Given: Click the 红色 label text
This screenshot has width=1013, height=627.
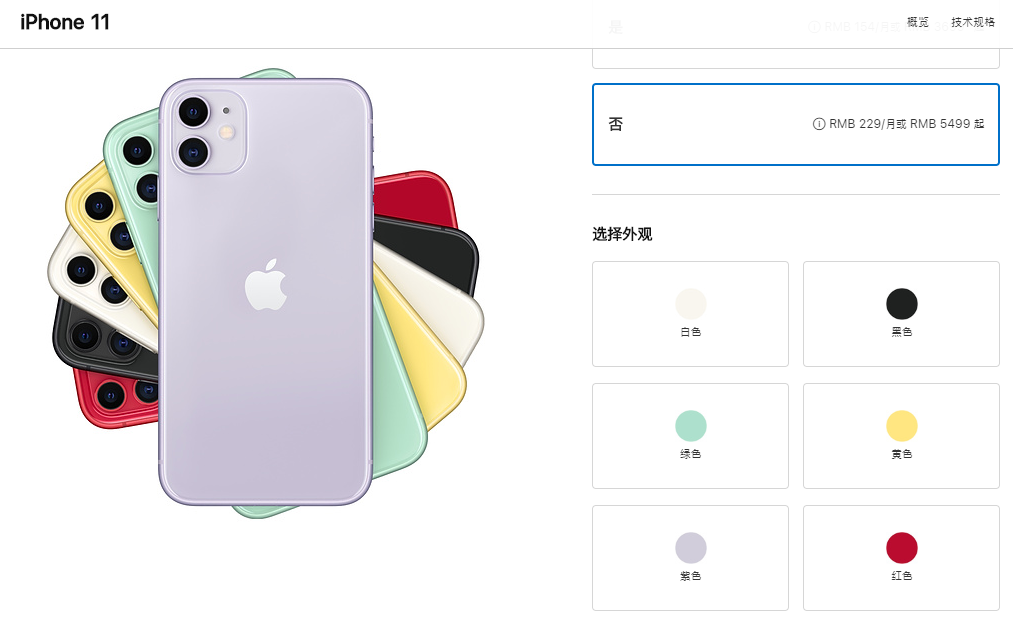Looking at the screenshot, I should [x=901, y=576].
